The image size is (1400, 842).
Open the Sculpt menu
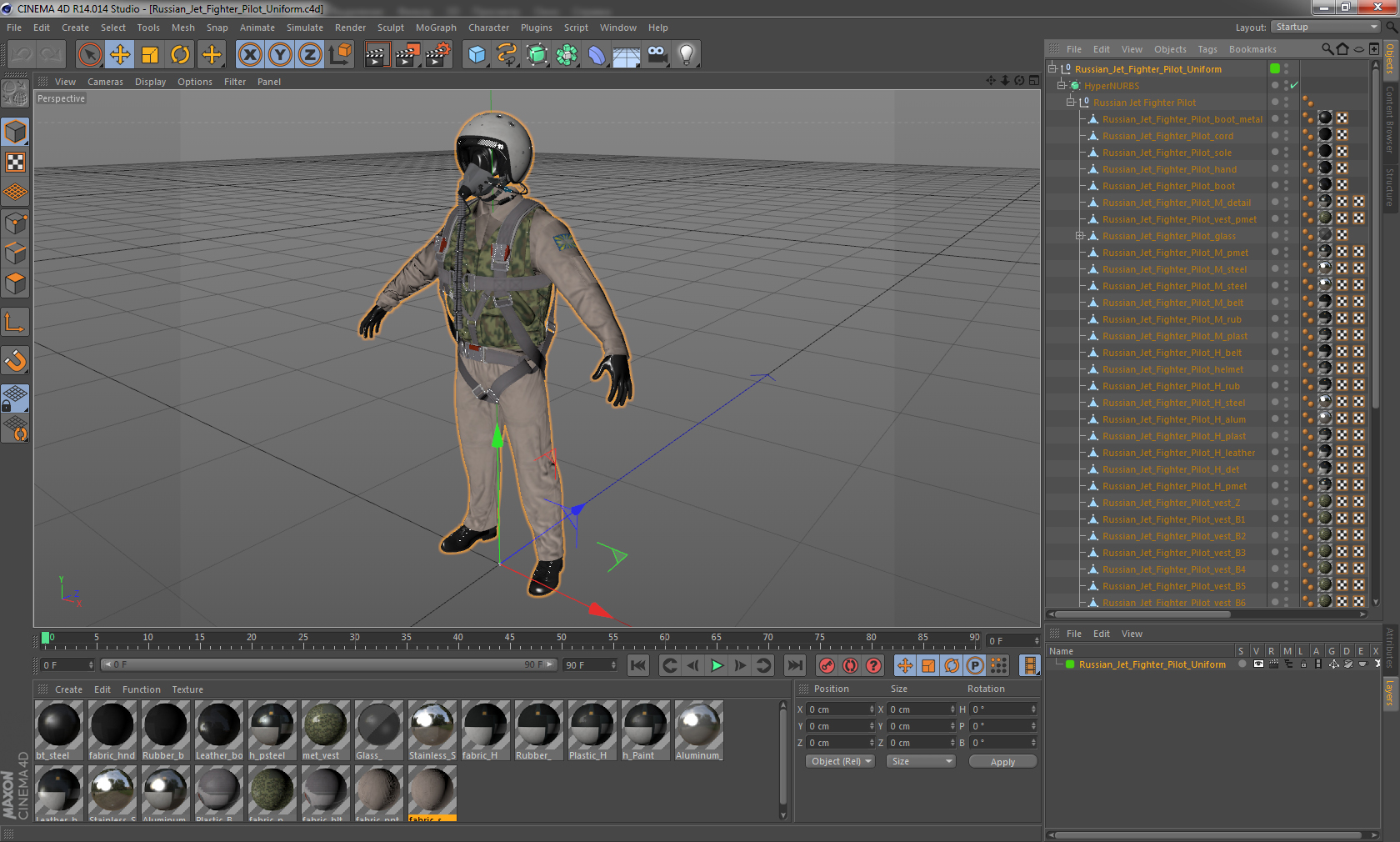tap(391, 28)
